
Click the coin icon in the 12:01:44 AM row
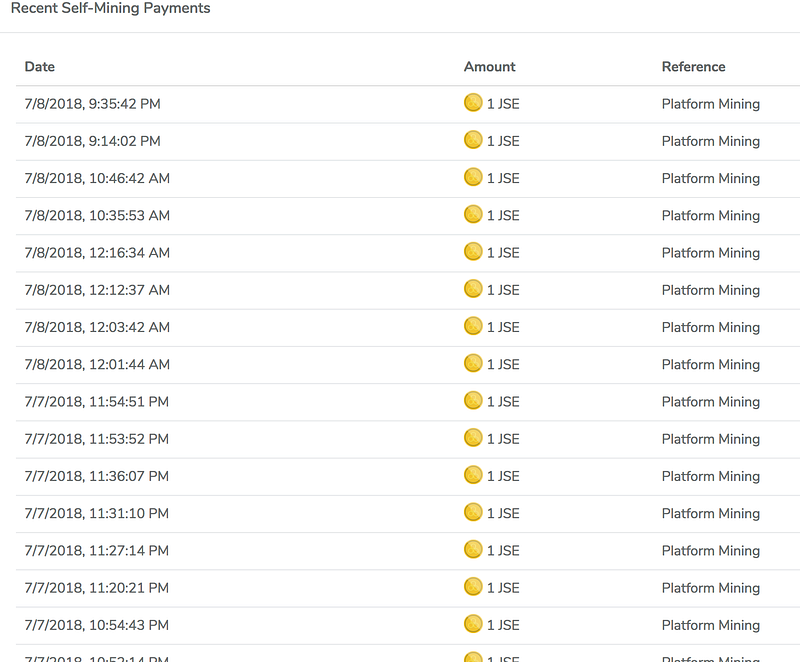473,363
